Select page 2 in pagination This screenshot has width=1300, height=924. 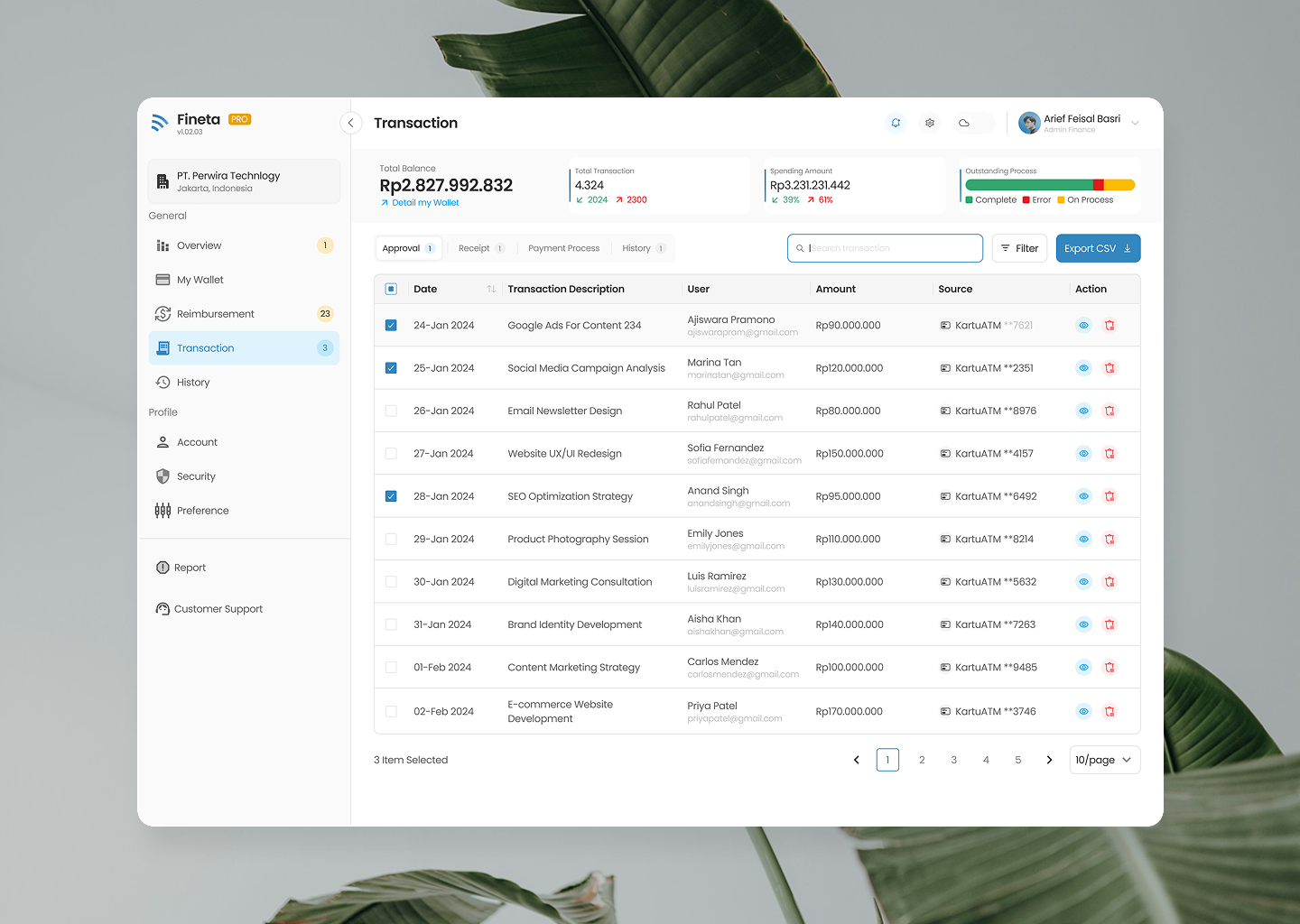click(x=922, y=760)
